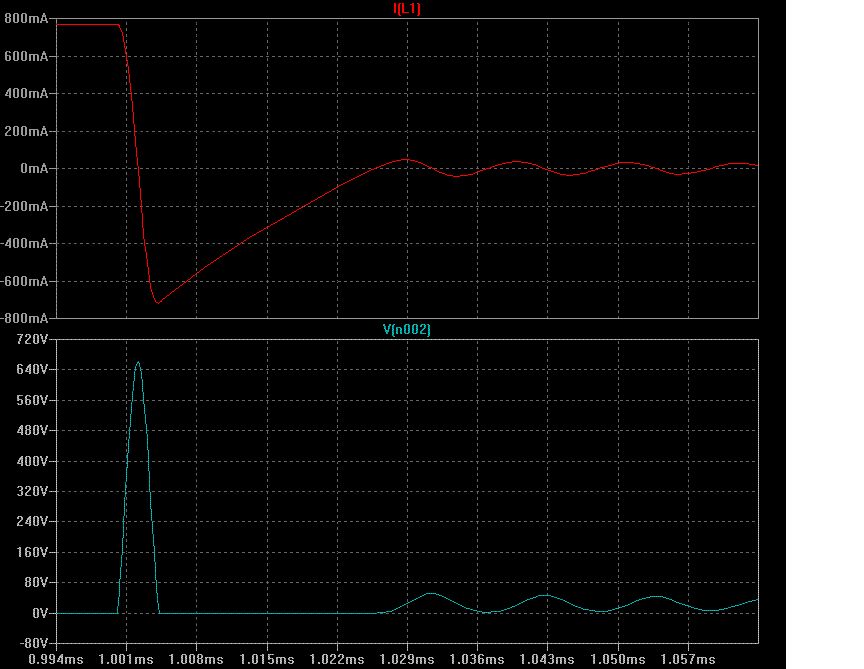
Task: Click the red current trace minimum point
Action: [x=158, y=303]
